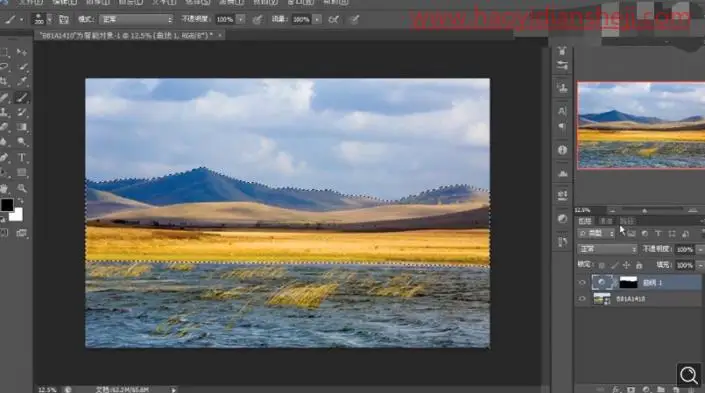Viewport: 705px width, 393px height.
Task: Enable airbrush-style build-up in options bar
Action: point(334,19)
